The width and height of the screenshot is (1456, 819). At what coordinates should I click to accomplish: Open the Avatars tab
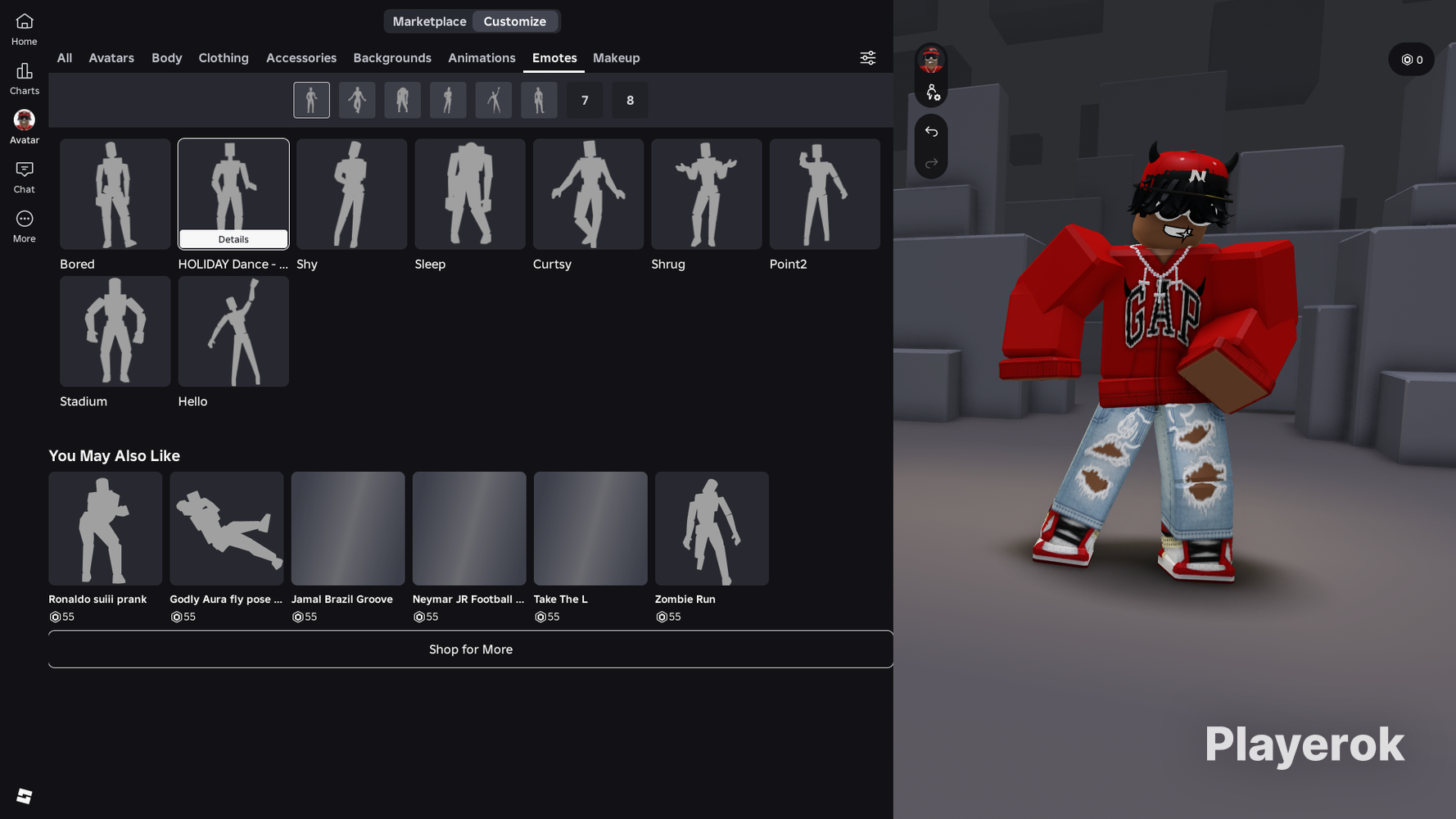point(111,58)
